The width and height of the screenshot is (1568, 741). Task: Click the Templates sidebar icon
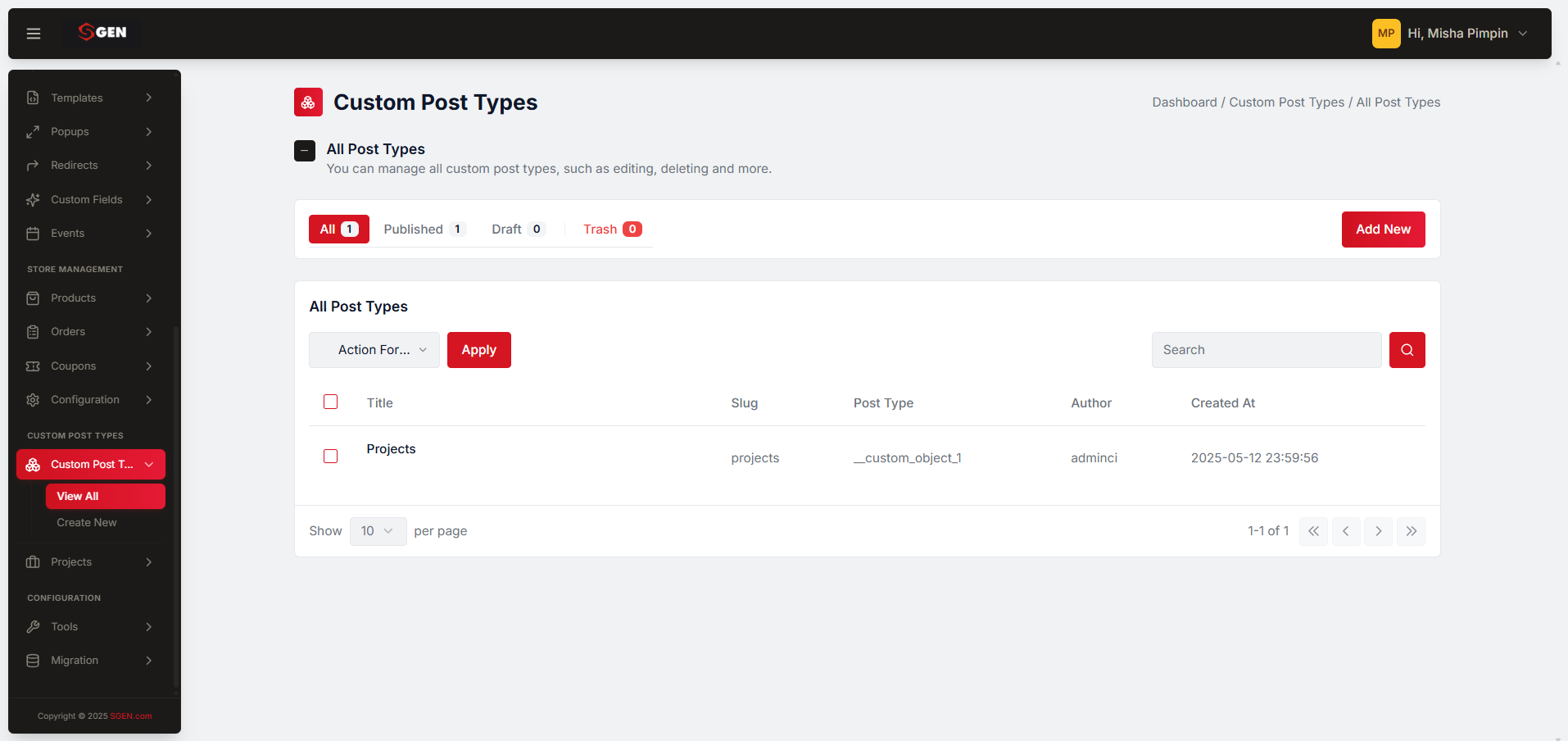(x=33, y=98)
